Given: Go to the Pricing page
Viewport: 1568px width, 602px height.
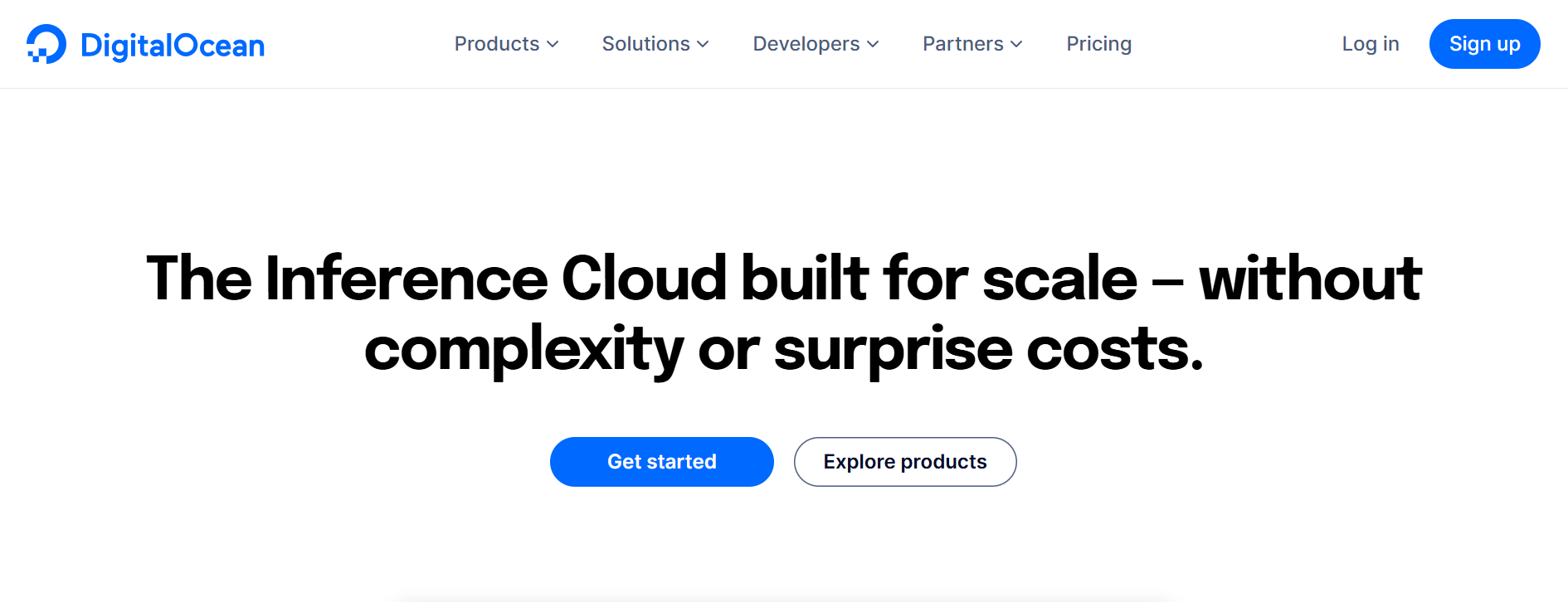Looking at the screenshot, I should pyautogui.click(x=1098, y=44).
